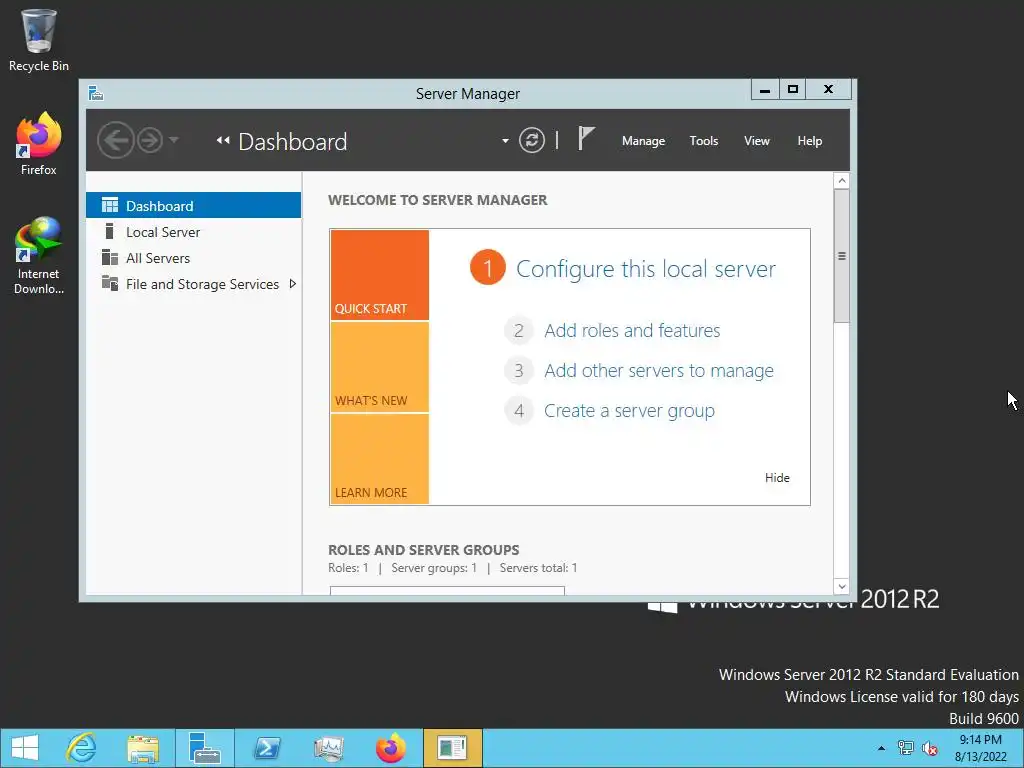Click the 'Roles: 1' text

coord(348,568)
